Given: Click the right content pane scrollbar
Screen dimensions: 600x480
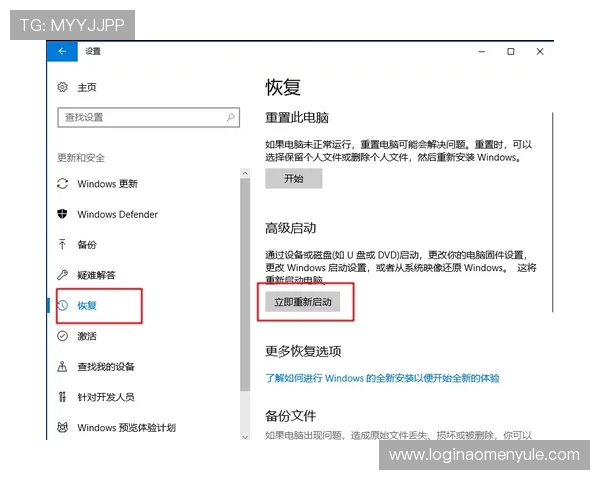Looking at the screenshot, I should tap(553, 212).
